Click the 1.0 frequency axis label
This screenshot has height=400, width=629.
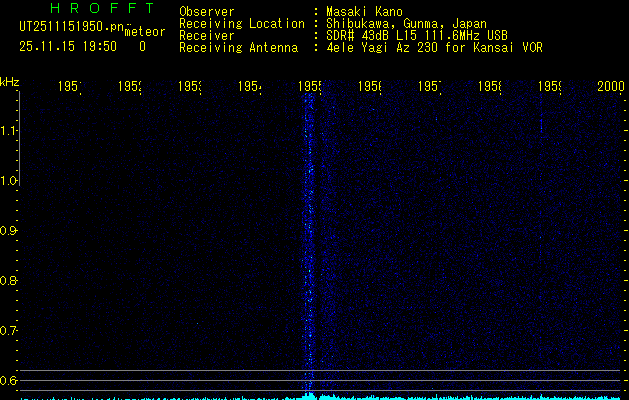point(8,181)
